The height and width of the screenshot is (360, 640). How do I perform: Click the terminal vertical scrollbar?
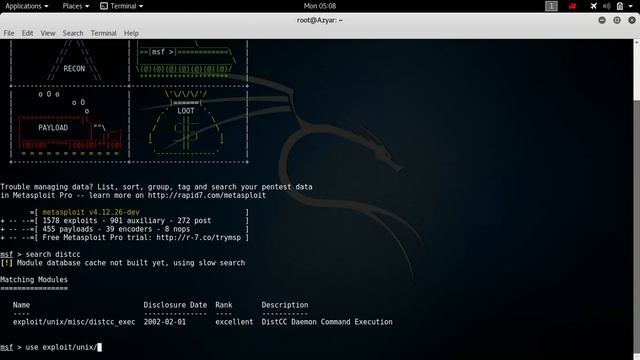pyautogui.click(x=637, y=200)
